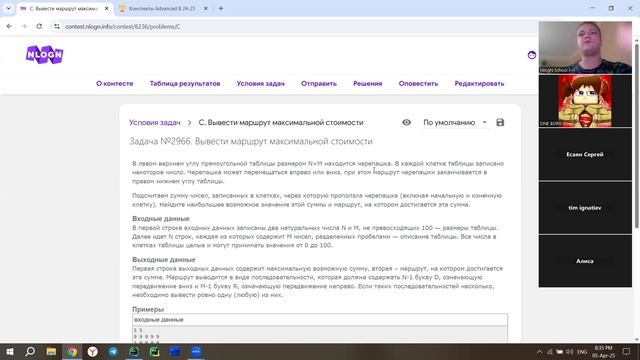The height and width of the screenshot is (360, 640).
Task: Click the 'Выходные данные' heading
Action: coord(164,259)
